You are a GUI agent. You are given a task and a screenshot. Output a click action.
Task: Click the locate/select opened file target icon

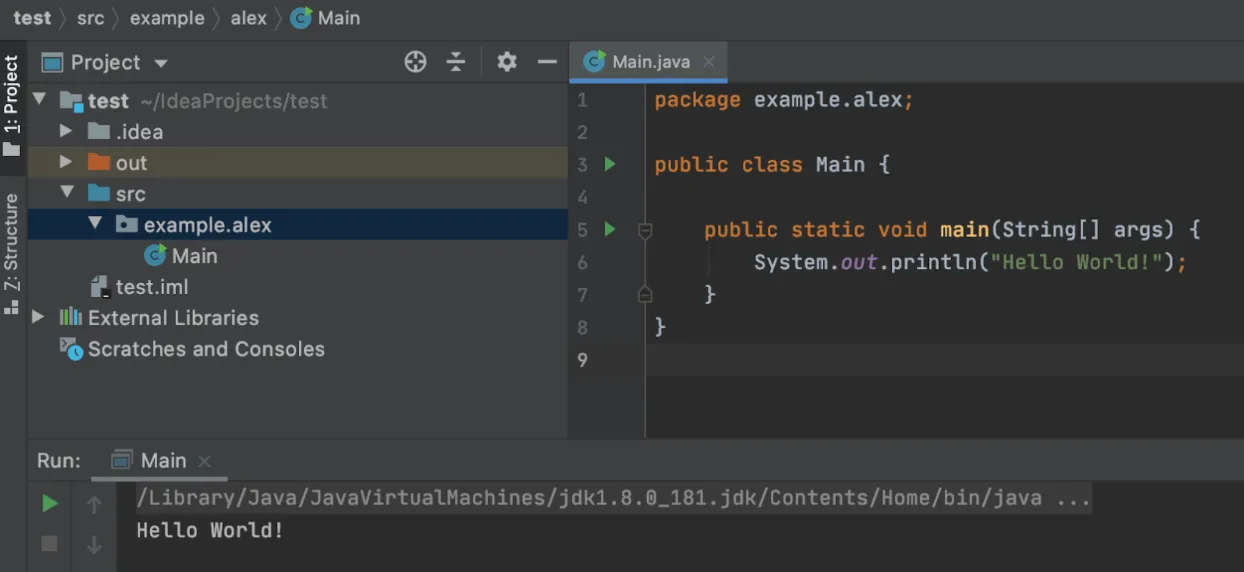[x=415, y=62]
